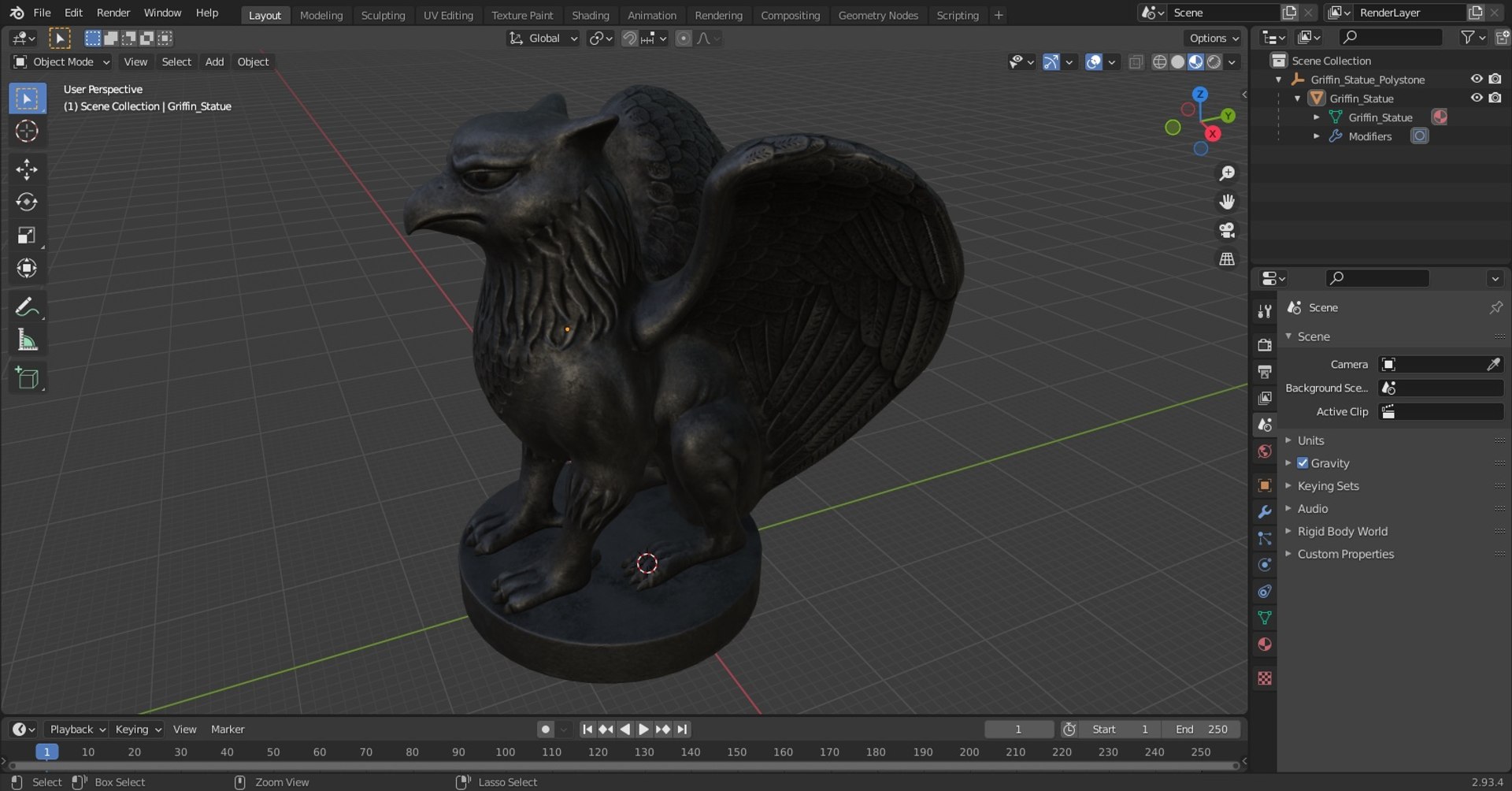This screenshot has height=791, width=1512.
Task: Disable Griffin_Statue_Polystone in renders
Action: 1495,79
